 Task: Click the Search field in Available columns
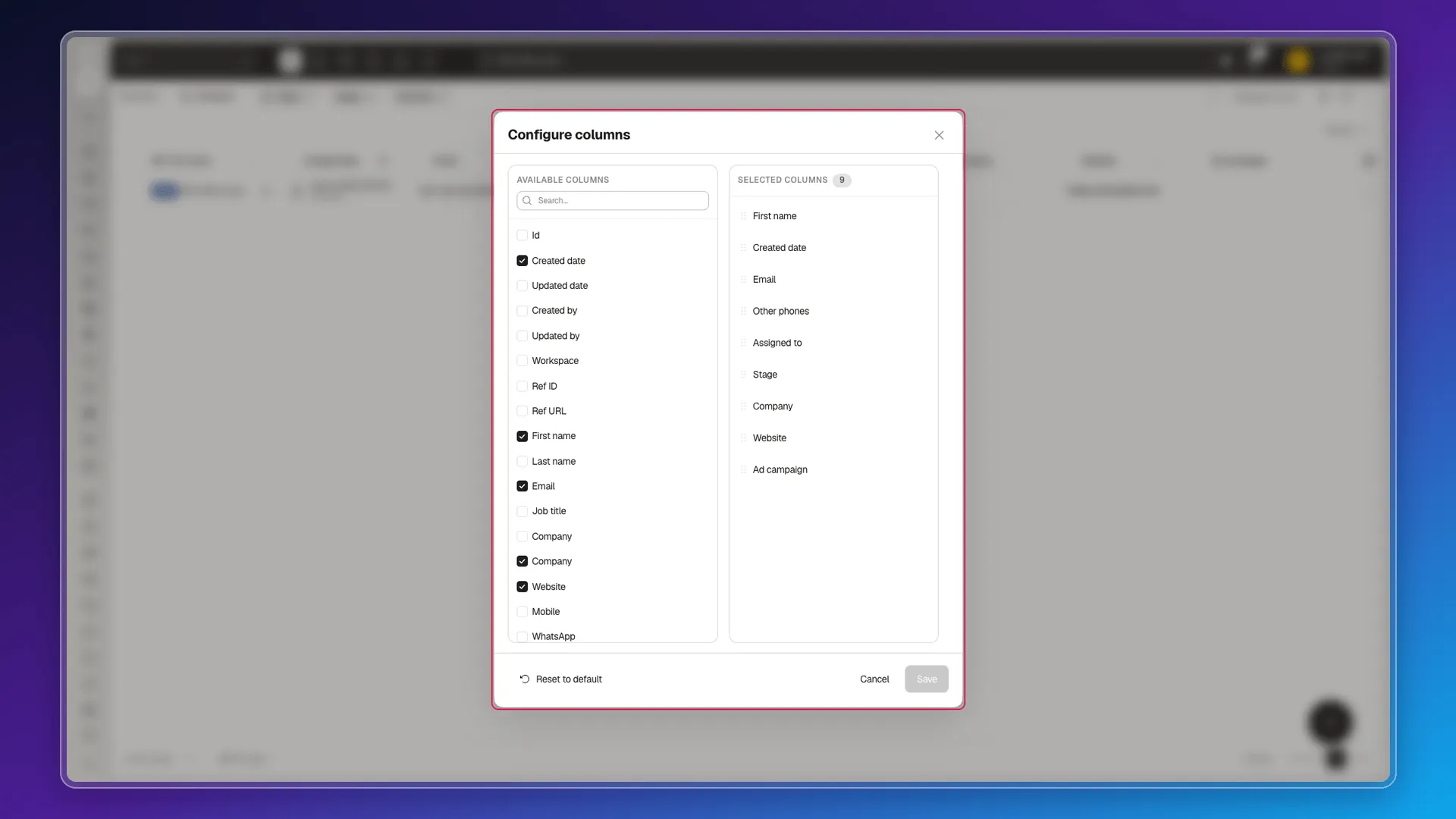(613, 201)
